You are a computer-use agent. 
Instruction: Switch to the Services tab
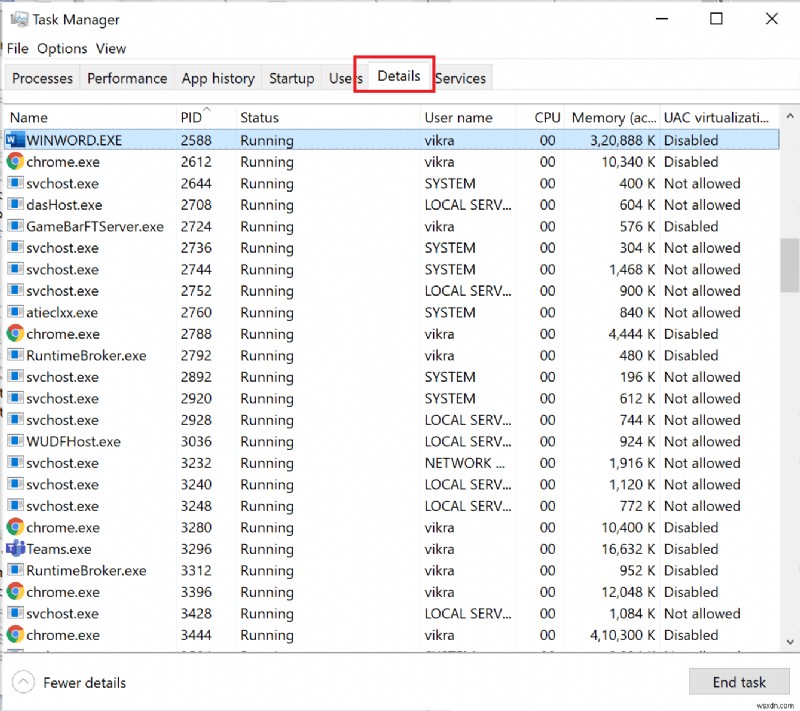(x=461, y=78)
